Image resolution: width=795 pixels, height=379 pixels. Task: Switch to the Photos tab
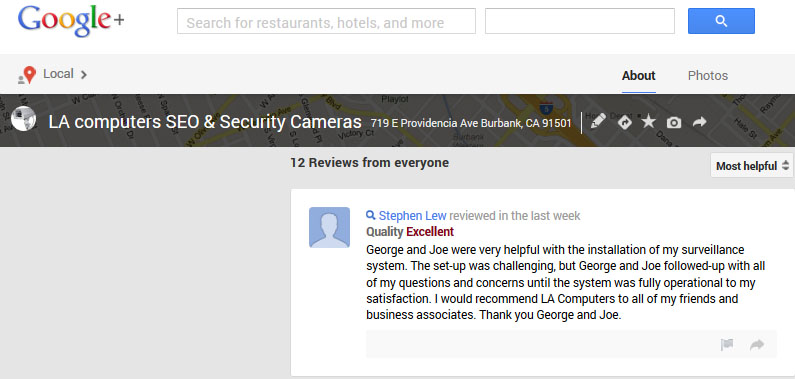[x=707, y=75]
